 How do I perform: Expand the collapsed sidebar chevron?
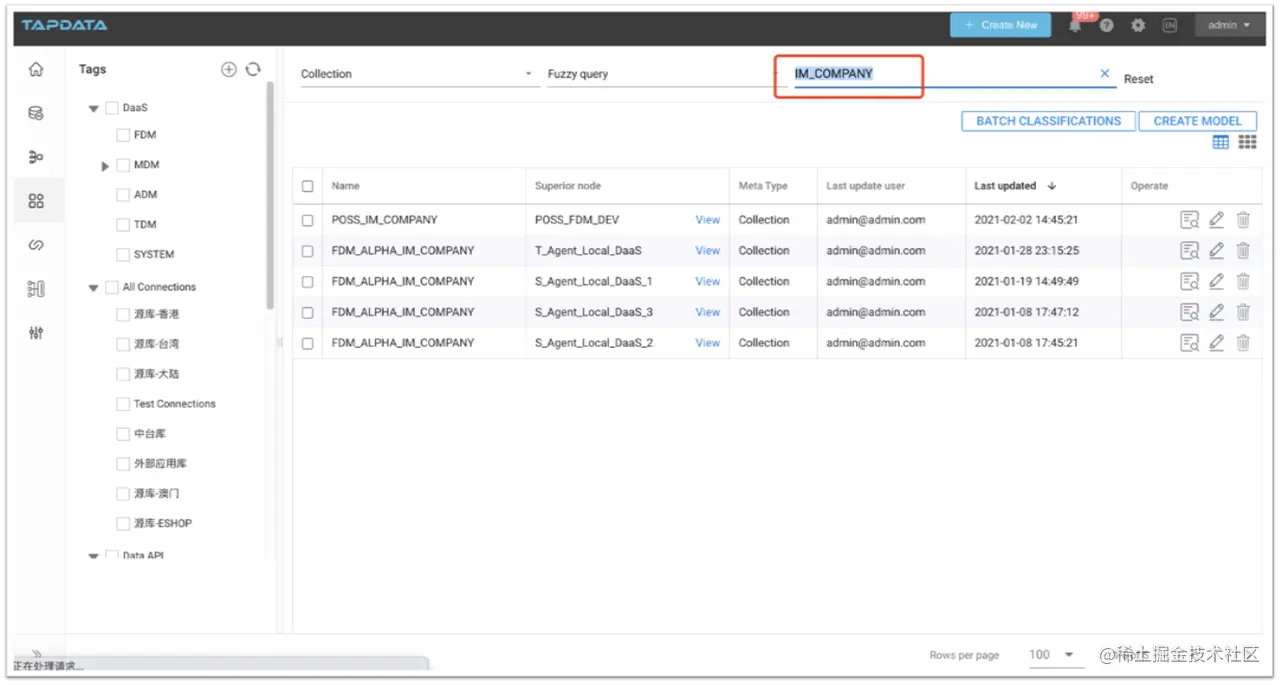[x=36, y=653]
